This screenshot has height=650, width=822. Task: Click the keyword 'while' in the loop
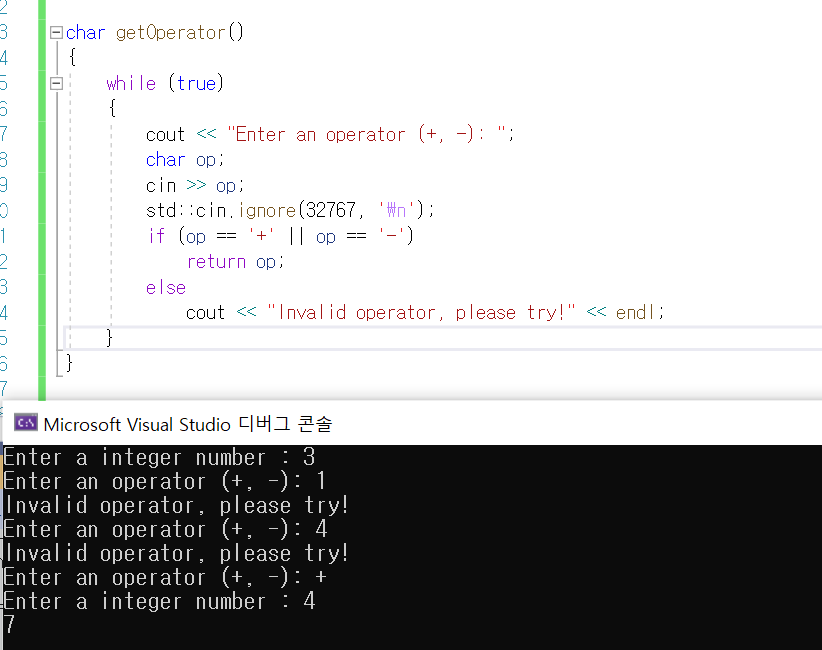pos(131,83)
